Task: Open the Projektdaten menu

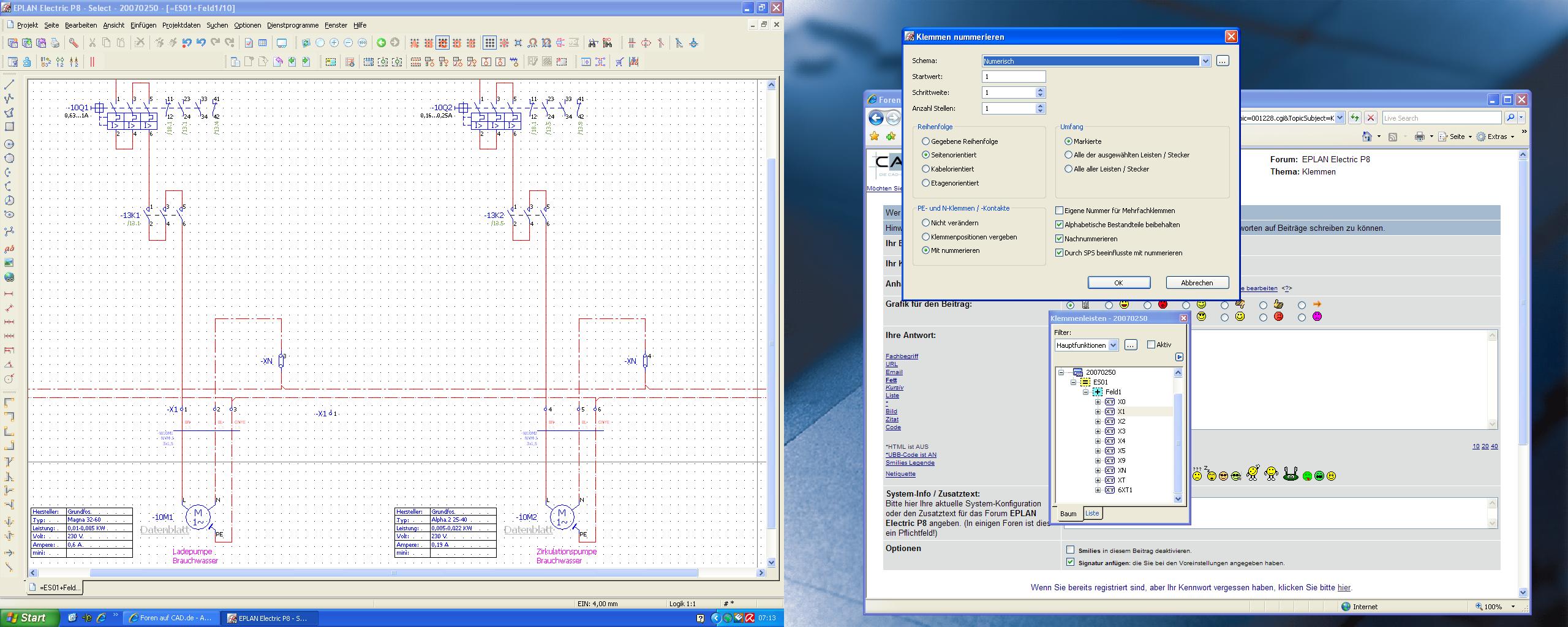Action: coord(181,25)
